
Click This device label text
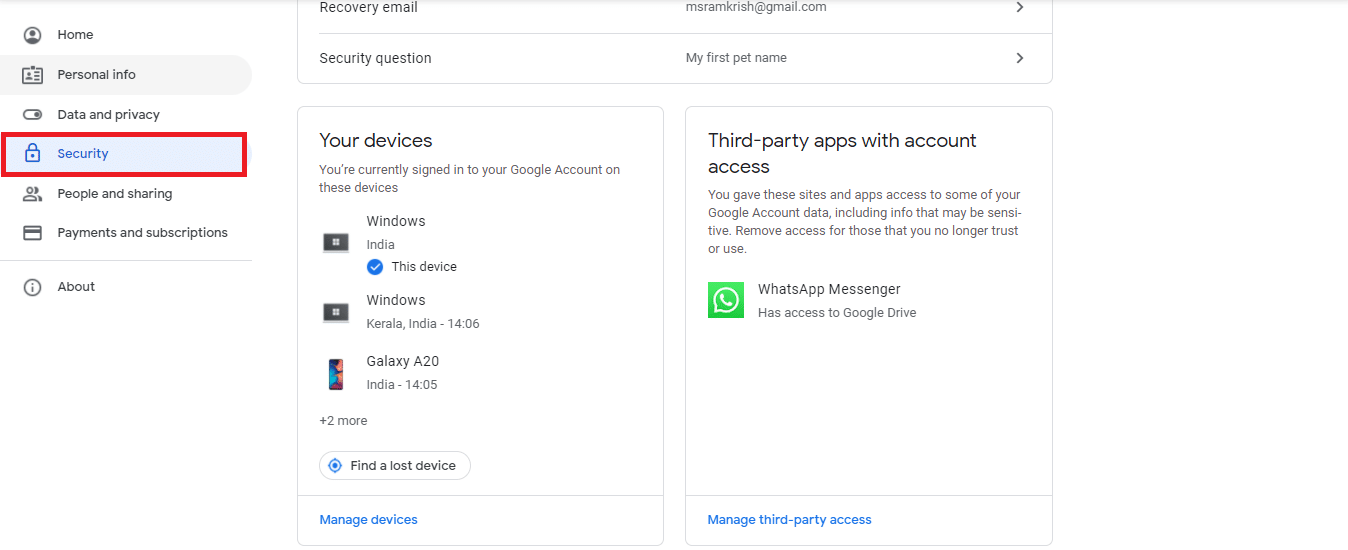coord(424,267)
